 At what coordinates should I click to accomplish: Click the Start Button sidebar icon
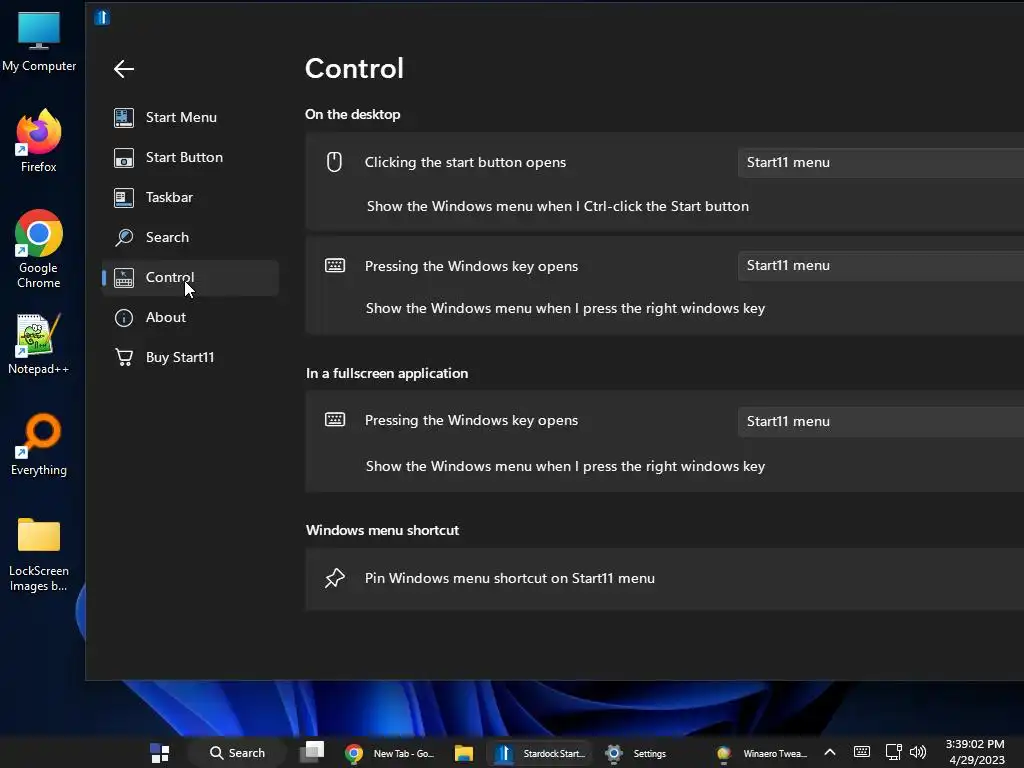124,158
